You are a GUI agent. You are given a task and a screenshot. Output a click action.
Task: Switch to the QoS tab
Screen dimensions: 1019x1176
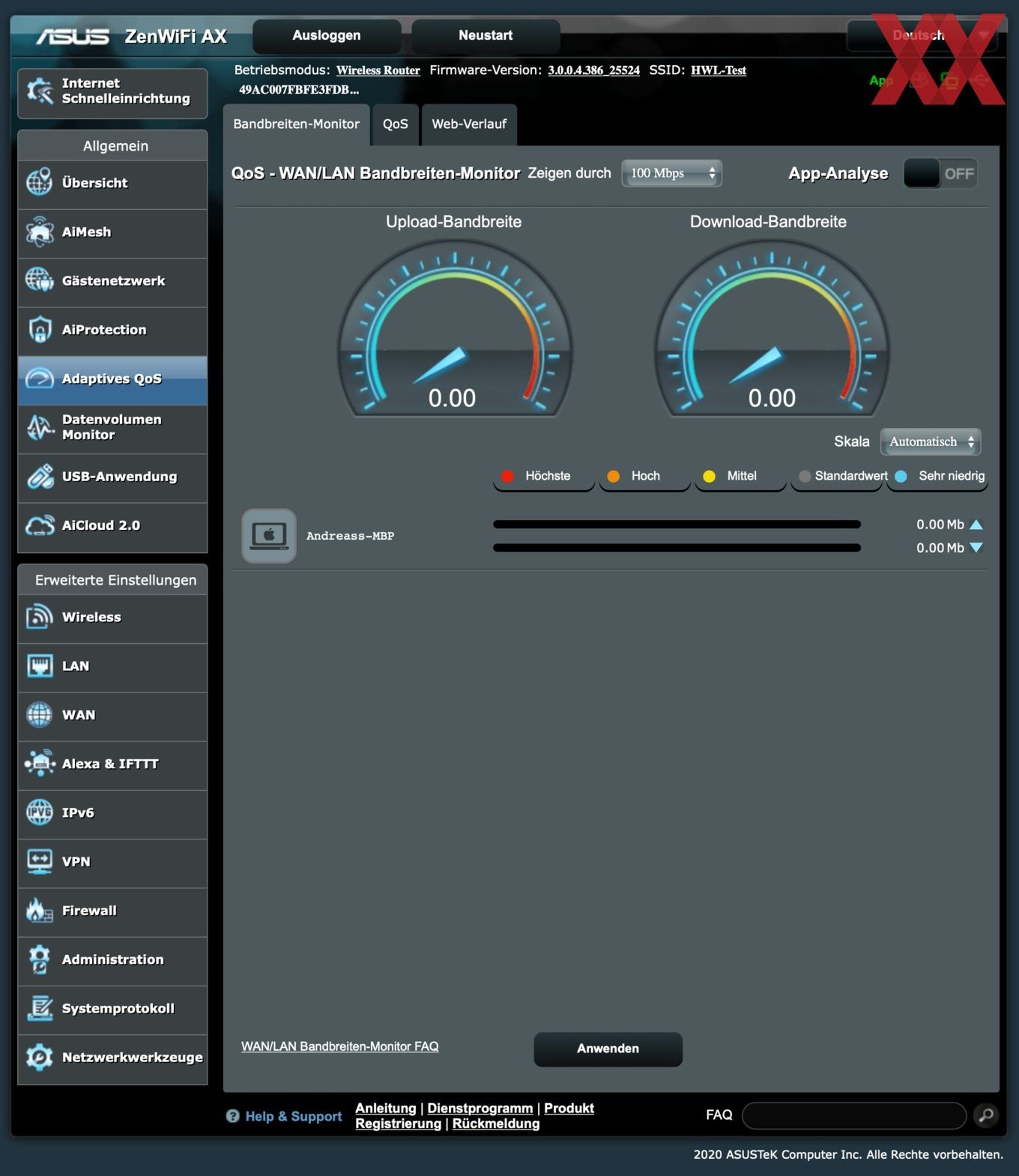pos(395,124)
